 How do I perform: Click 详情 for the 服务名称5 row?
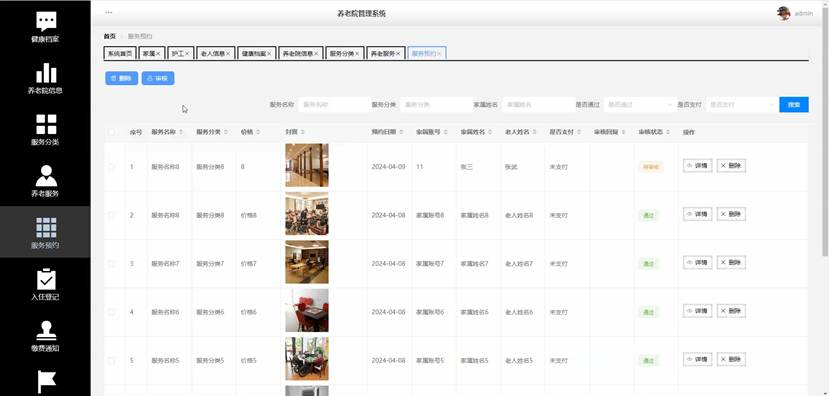[697, 360]
